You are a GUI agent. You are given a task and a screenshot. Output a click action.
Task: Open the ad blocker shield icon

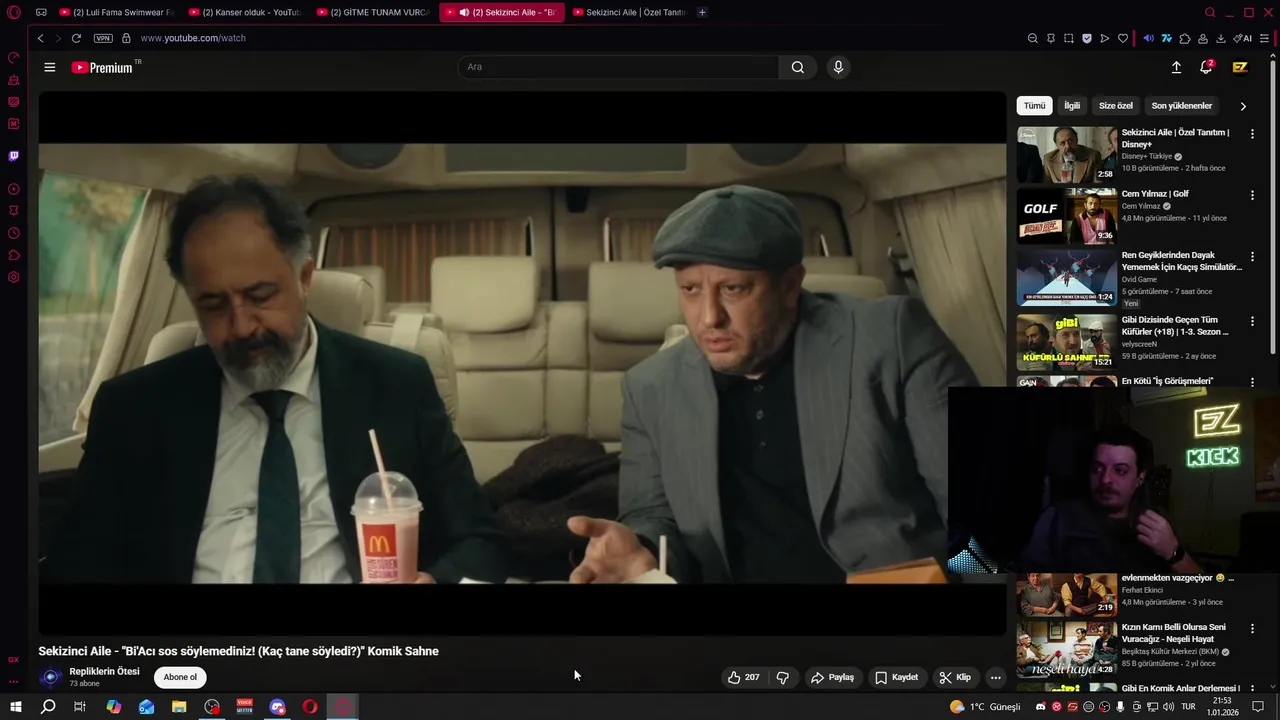coord(1087,38)
